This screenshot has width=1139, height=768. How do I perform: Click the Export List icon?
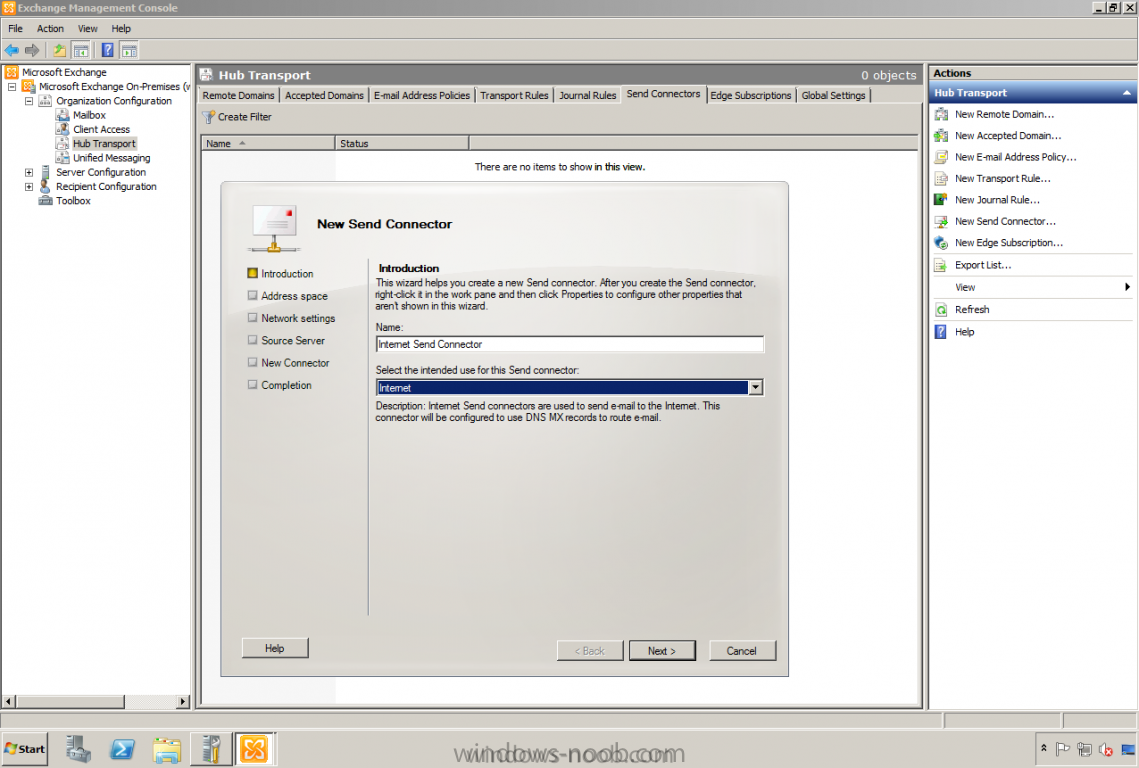[x=941, y=265]
